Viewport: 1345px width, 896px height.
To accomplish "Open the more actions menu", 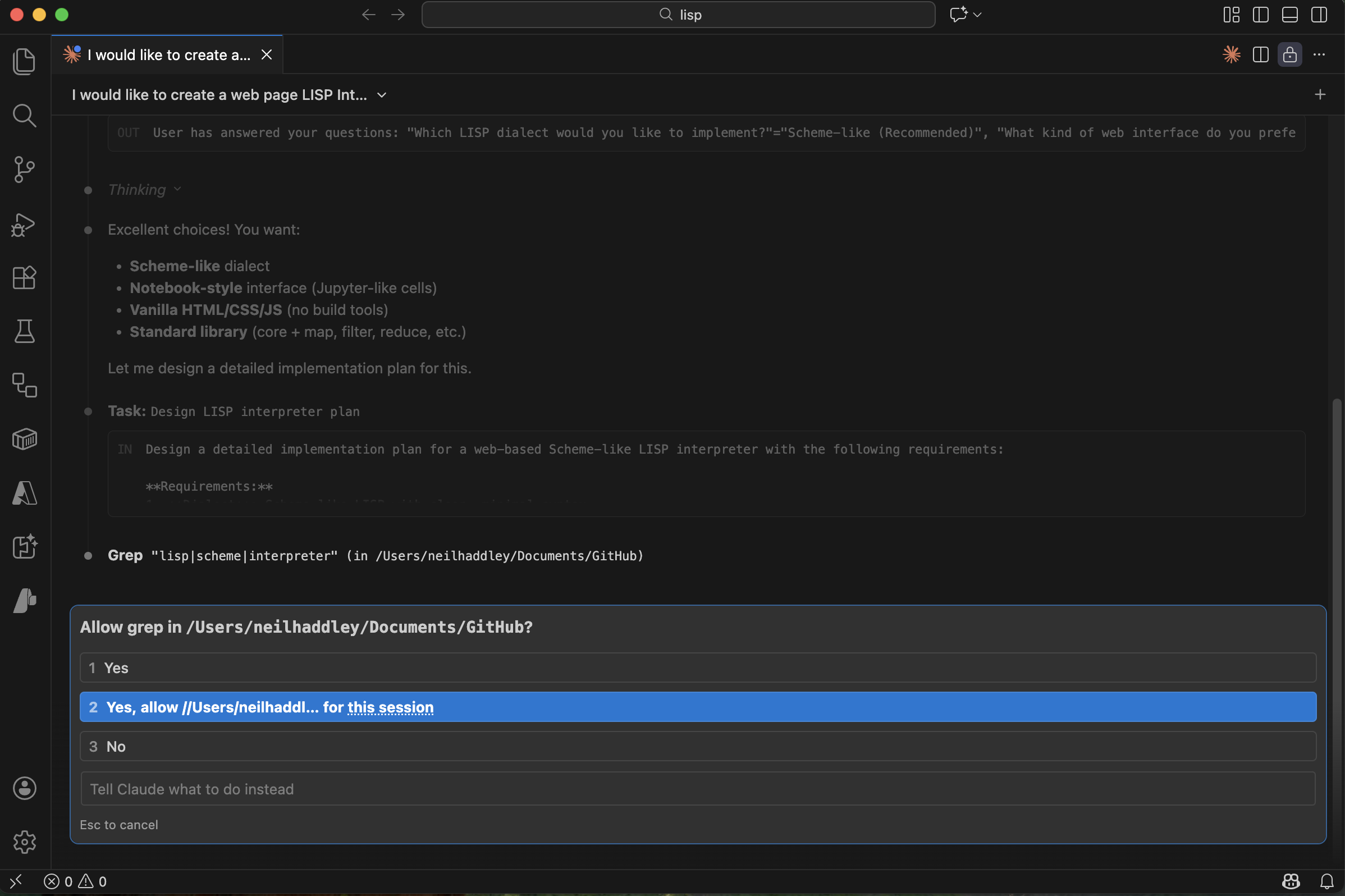I will point(1319,54).
